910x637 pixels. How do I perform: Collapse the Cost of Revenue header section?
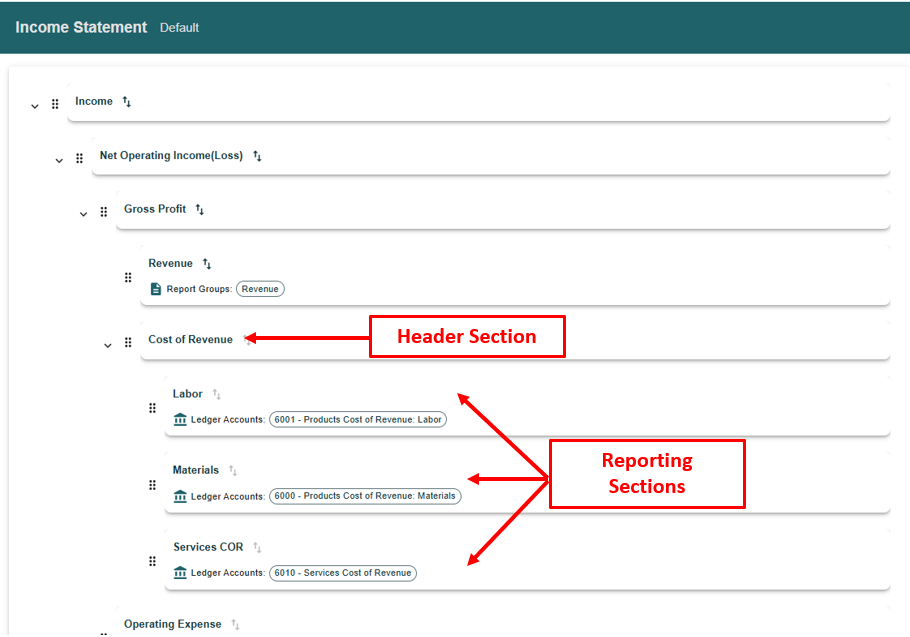pyautogui.click(x=108, y=346)
